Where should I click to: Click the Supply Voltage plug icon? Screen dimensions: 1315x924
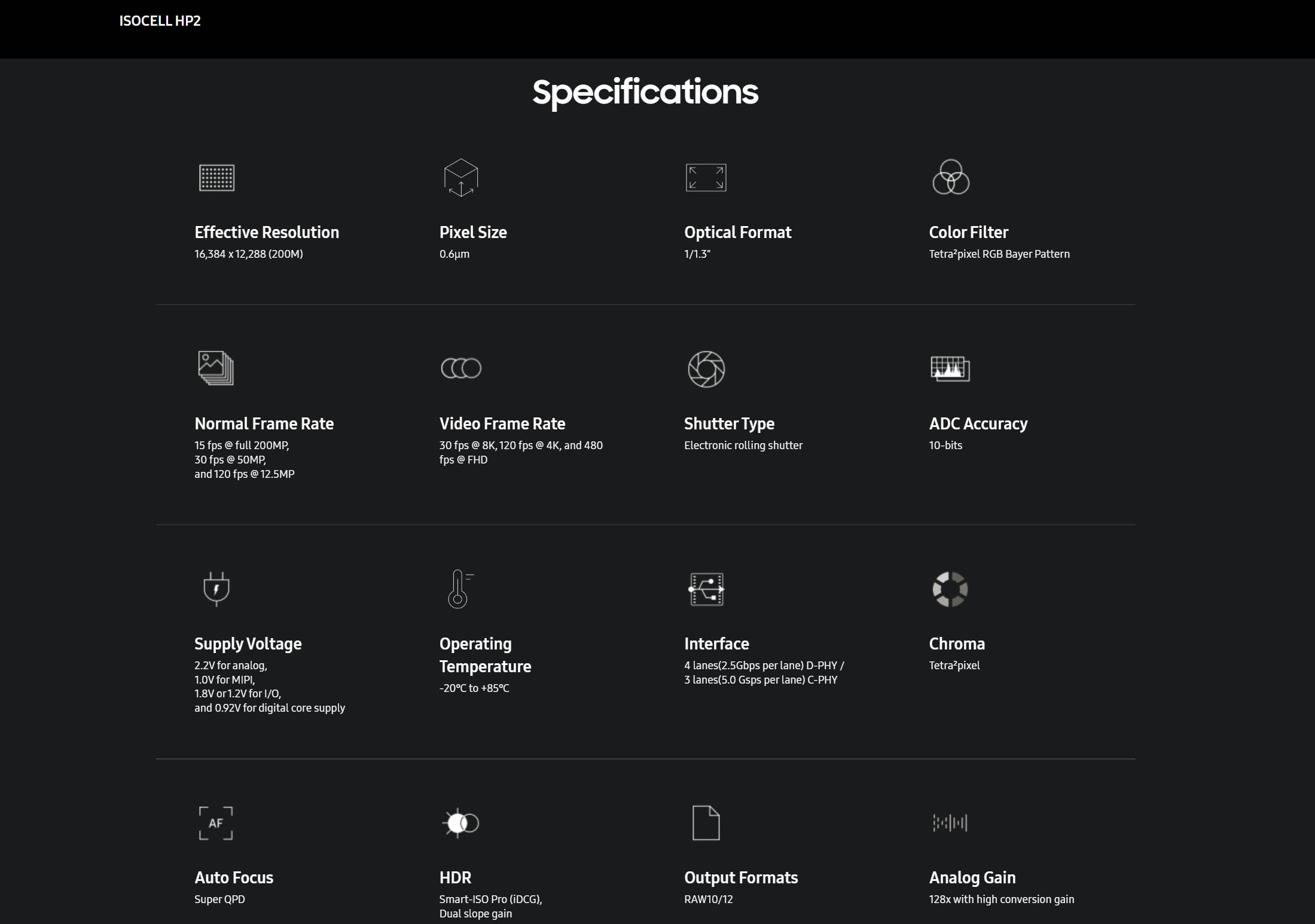tap(216, 589)
